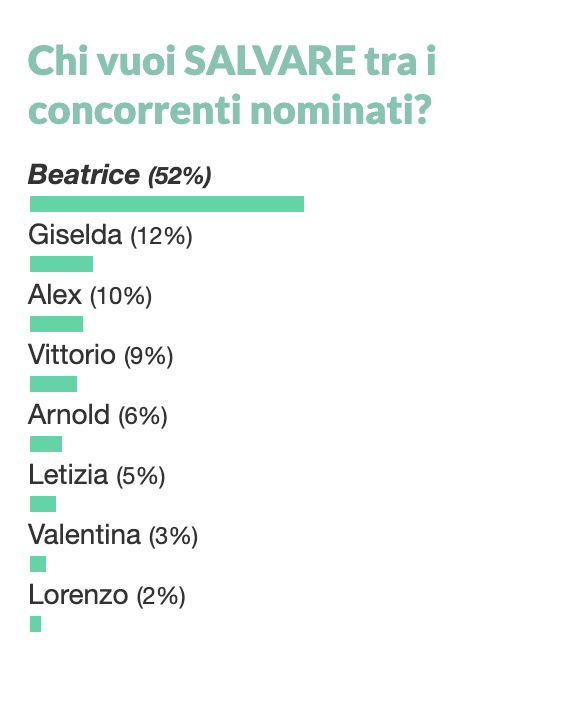
Task: Pick the Vittorio (9%) label
Action: 101,355
